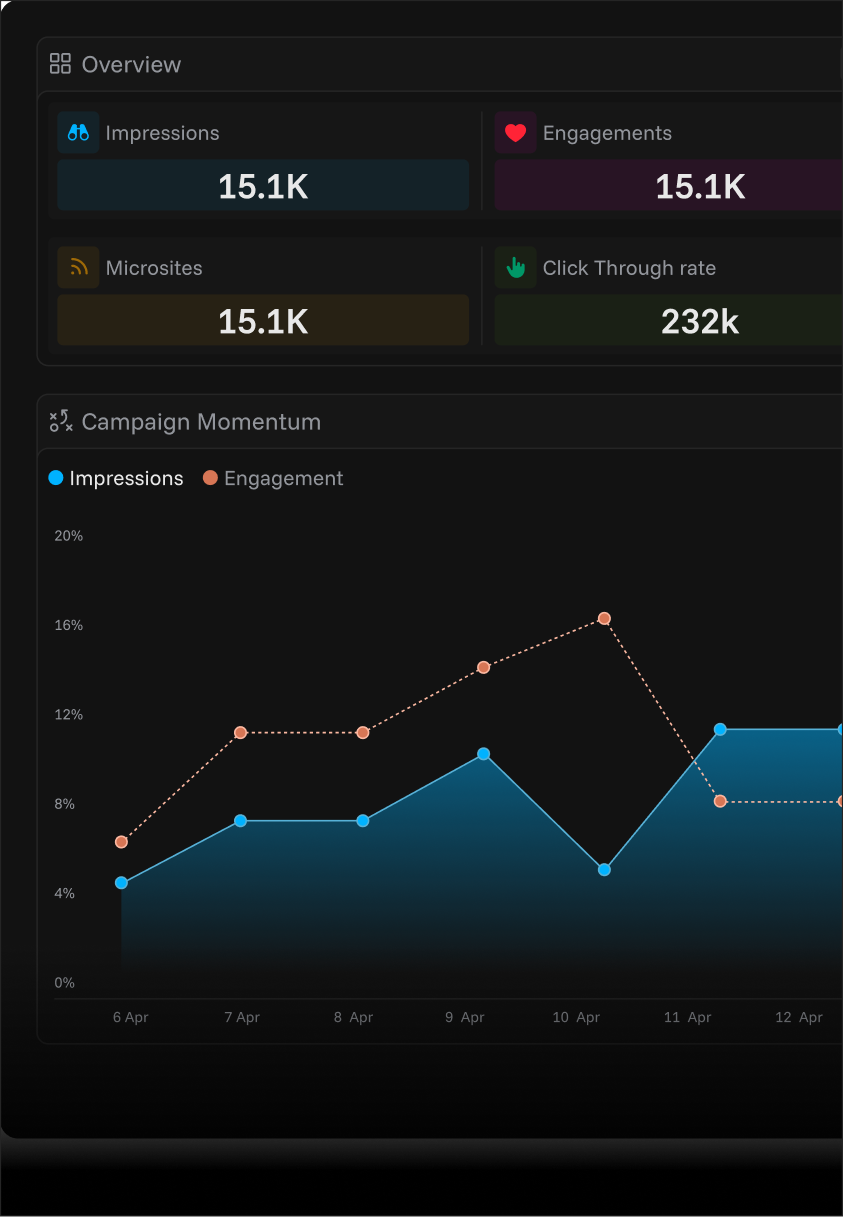Screen dimensions: 843x1217
Task: Click the 11 Apr x-axis label
Action: [x=688, y=1017]
